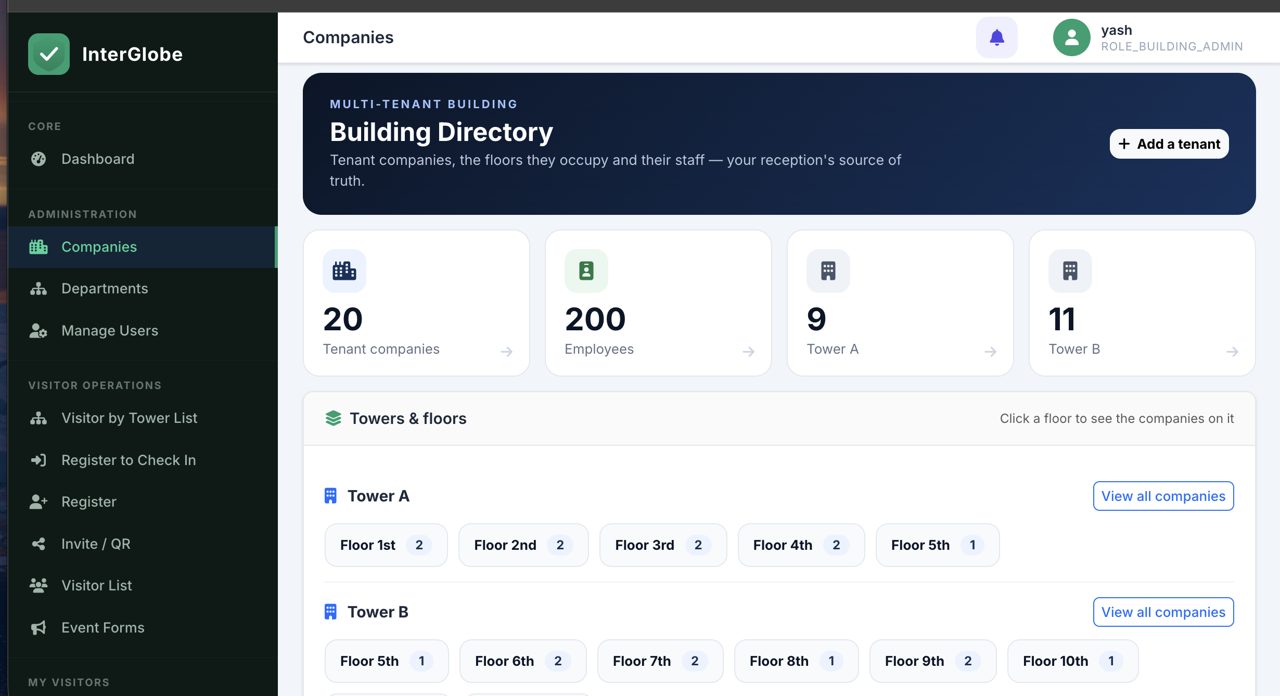Open the notifications bell icon
This screenshot has width=1280, height=696.
pyautogui.click(x=997, y=38)
